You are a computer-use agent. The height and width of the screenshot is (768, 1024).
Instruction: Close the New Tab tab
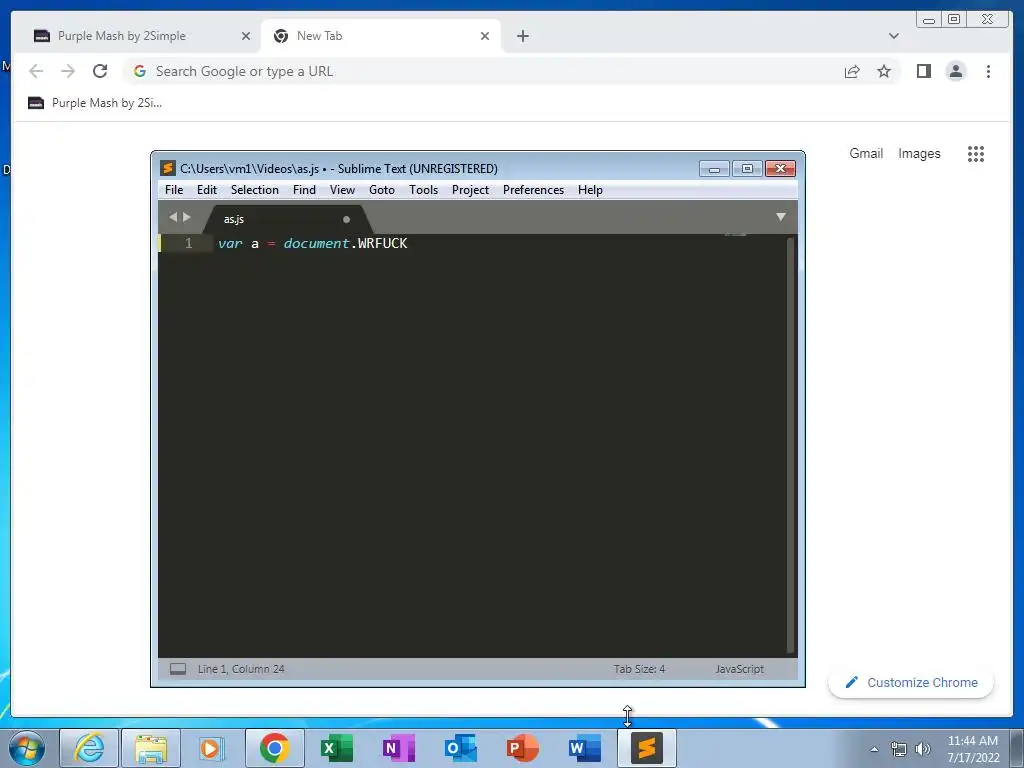(x=485, y=36)
